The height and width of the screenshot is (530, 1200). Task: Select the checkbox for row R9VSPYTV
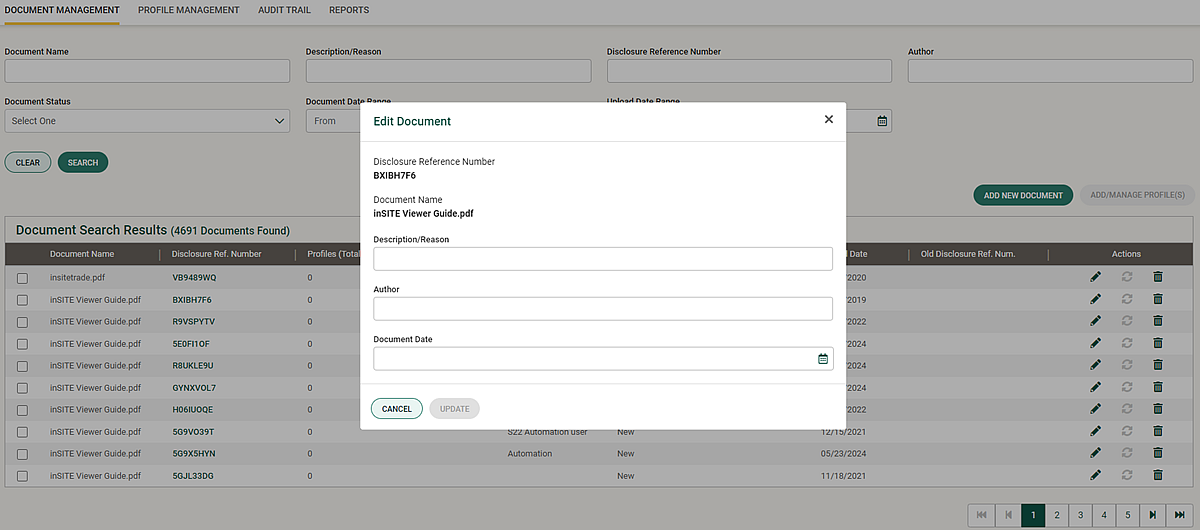pyautogui.click(x=22, y=321)
